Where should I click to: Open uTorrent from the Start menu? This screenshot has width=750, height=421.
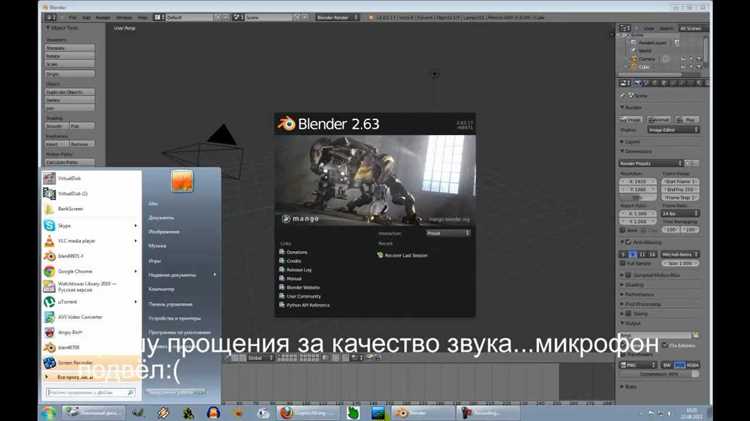point(91,302)
